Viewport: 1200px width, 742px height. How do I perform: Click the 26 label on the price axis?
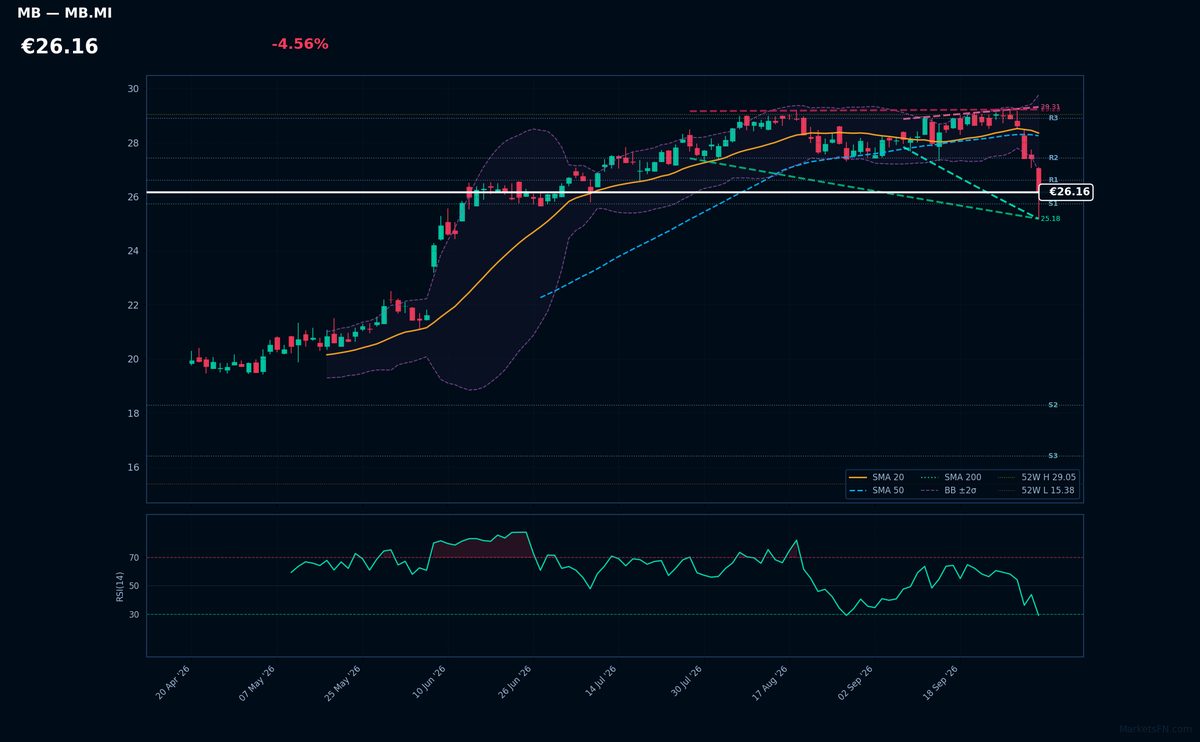[x=133, y=197]
